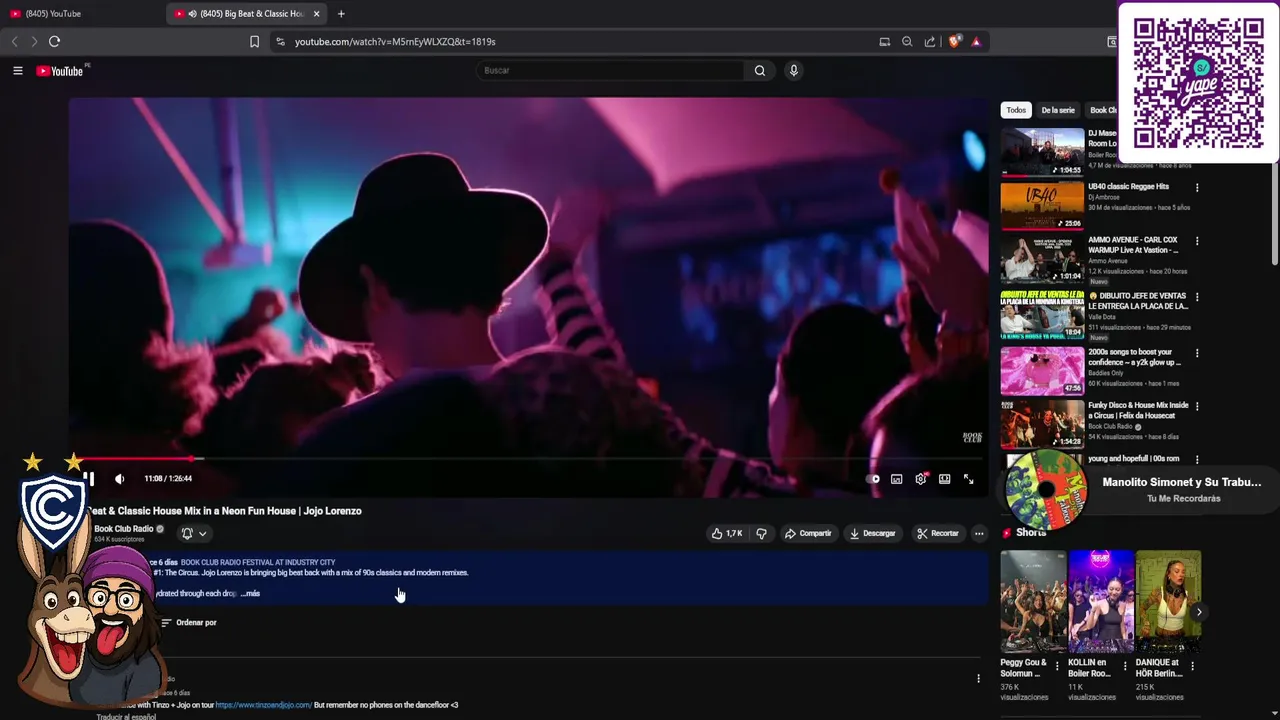The width and height of the screenshot is (1280, 720).
Task: Open options for DIBUJITO JEFE DE VENTAS video
Action: click(1197, 297)
